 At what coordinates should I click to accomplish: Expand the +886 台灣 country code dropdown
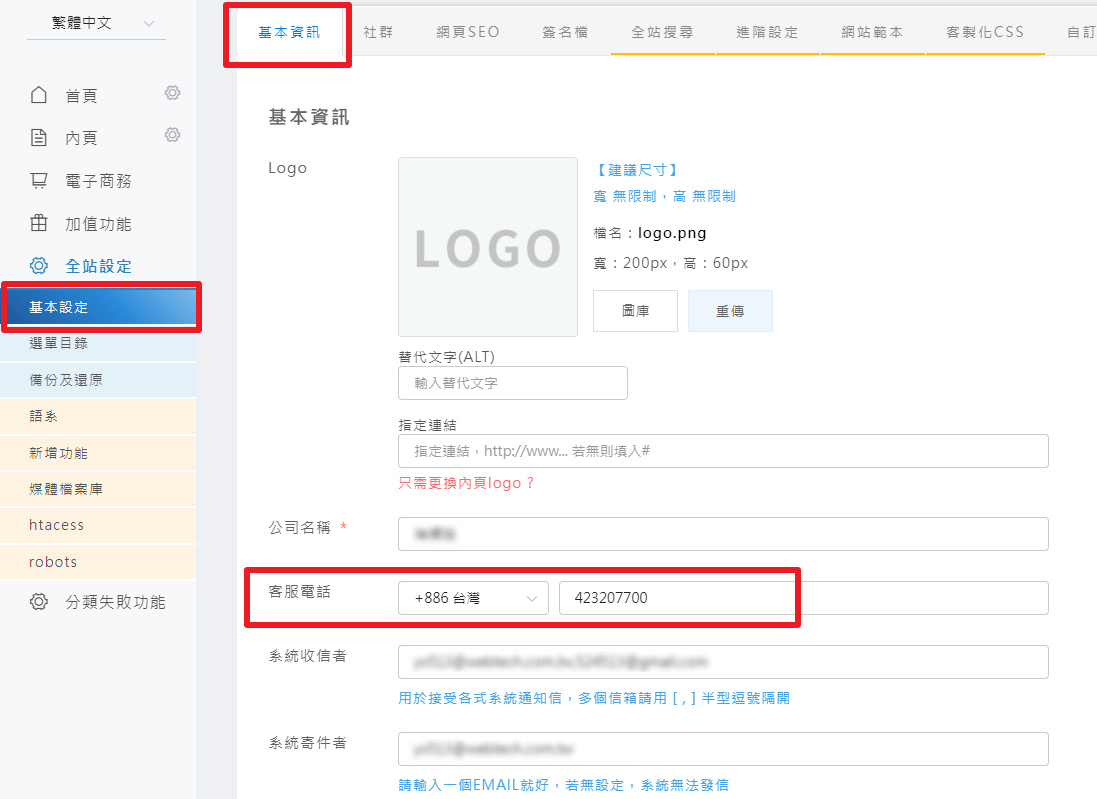pyautogui.click(x=473, y=598)
